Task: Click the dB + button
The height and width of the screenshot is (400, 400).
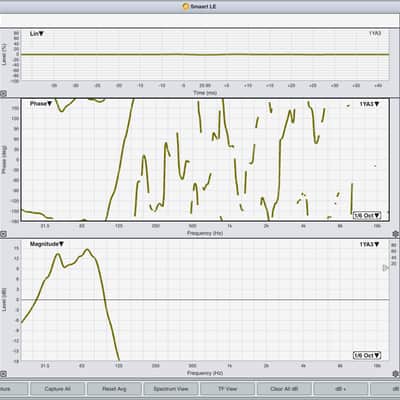Action: click(341, 389)
